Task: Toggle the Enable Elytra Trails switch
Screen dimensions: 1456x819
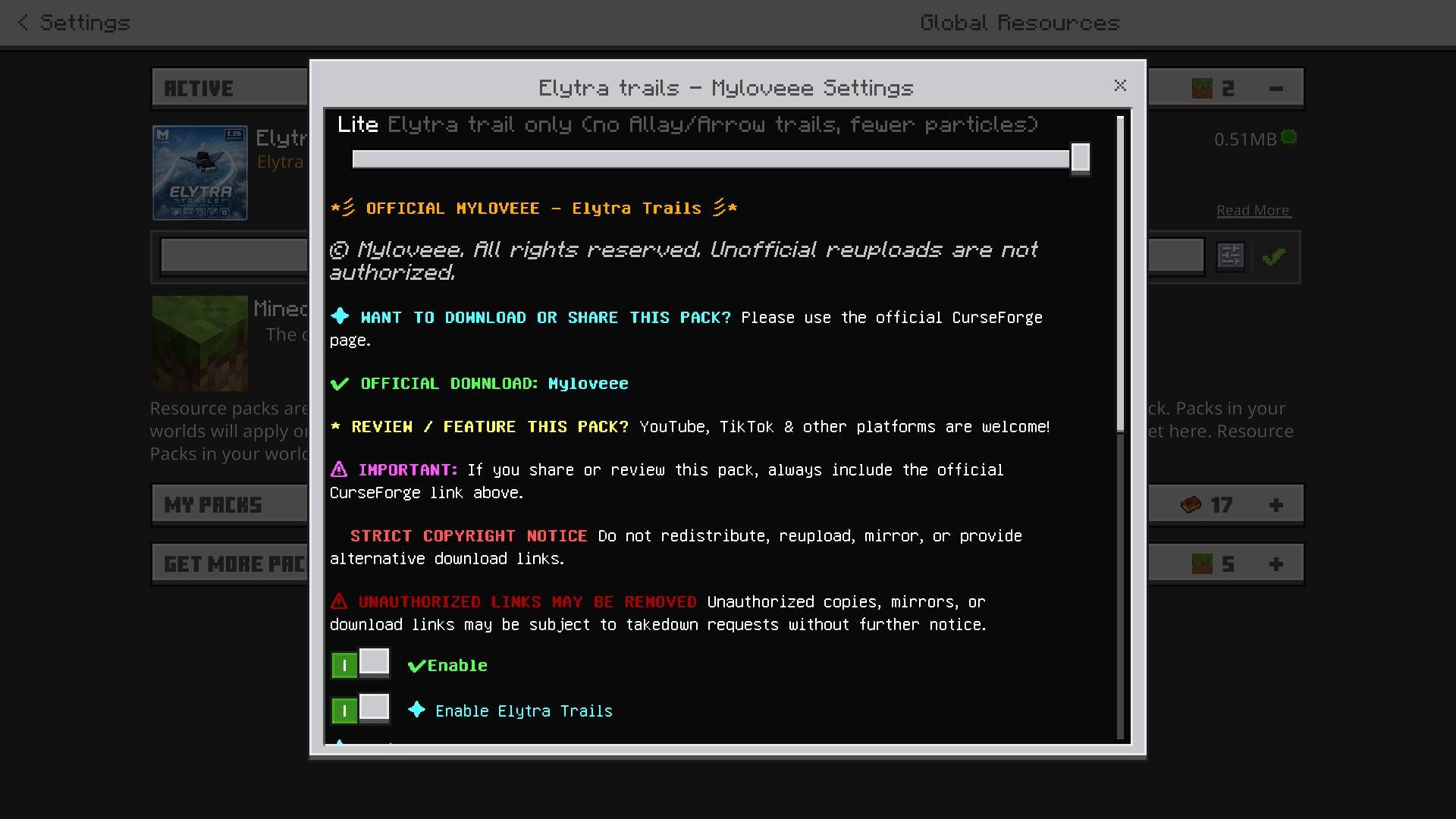Action: [360, 710]
